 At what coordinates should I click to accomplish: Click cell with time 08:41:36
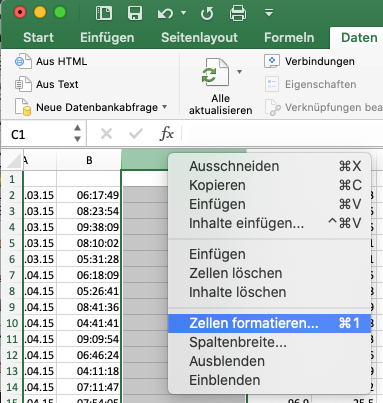point(89,307)
